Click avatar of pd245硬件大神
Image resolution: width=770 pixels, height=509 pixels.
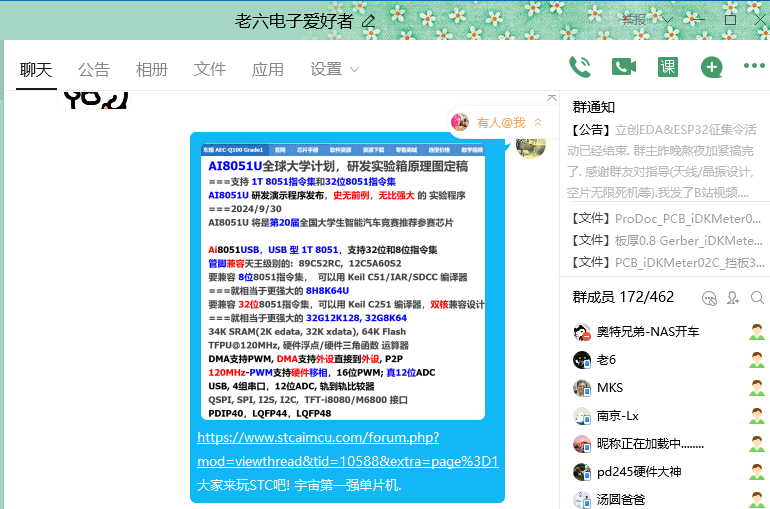click(582, 472)
